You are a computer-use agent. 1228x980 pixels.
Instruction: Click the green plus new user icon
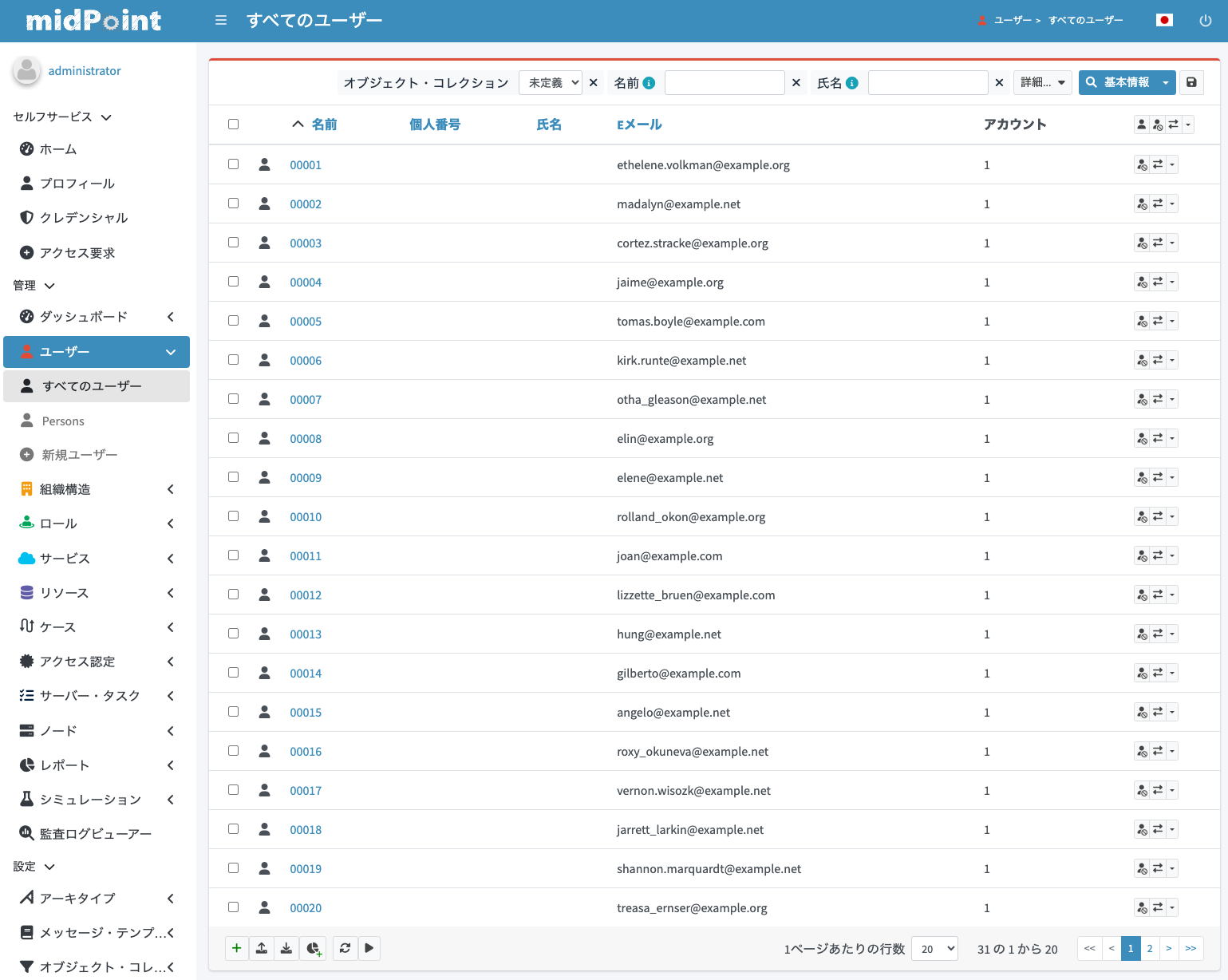(x=237, y=948)
